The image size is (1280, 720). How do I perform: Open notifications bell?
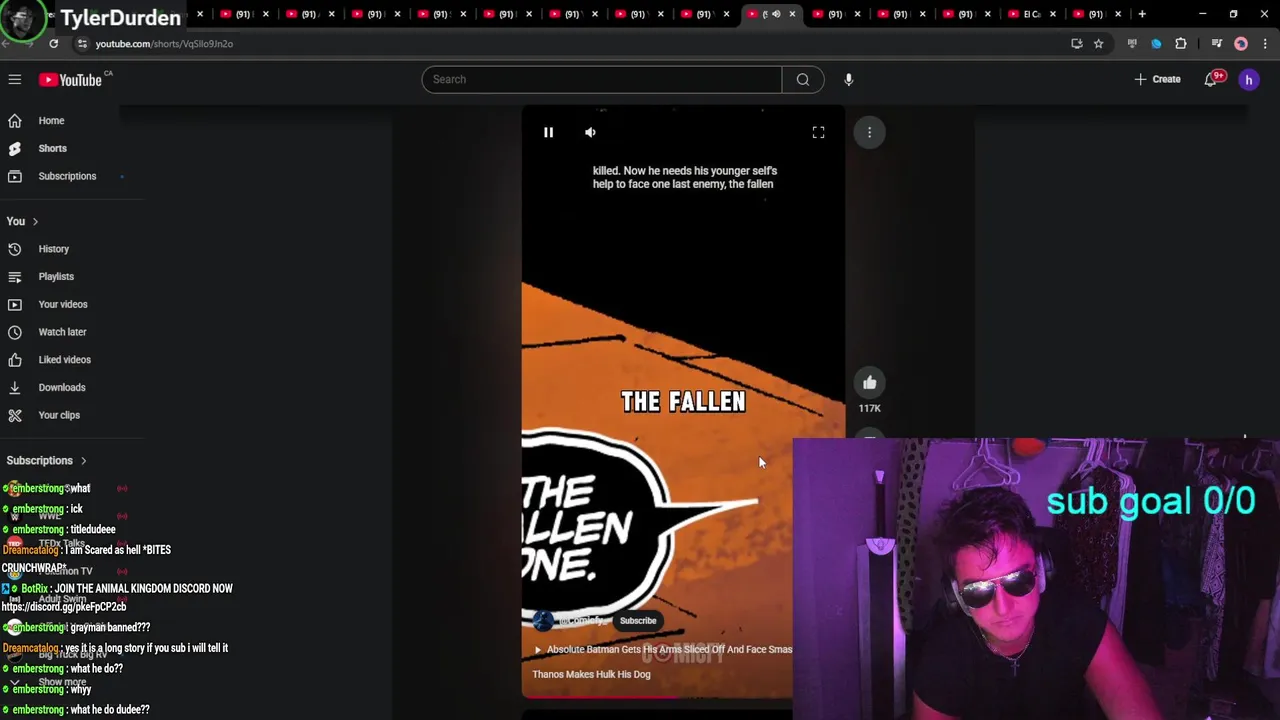(1211, 79)
